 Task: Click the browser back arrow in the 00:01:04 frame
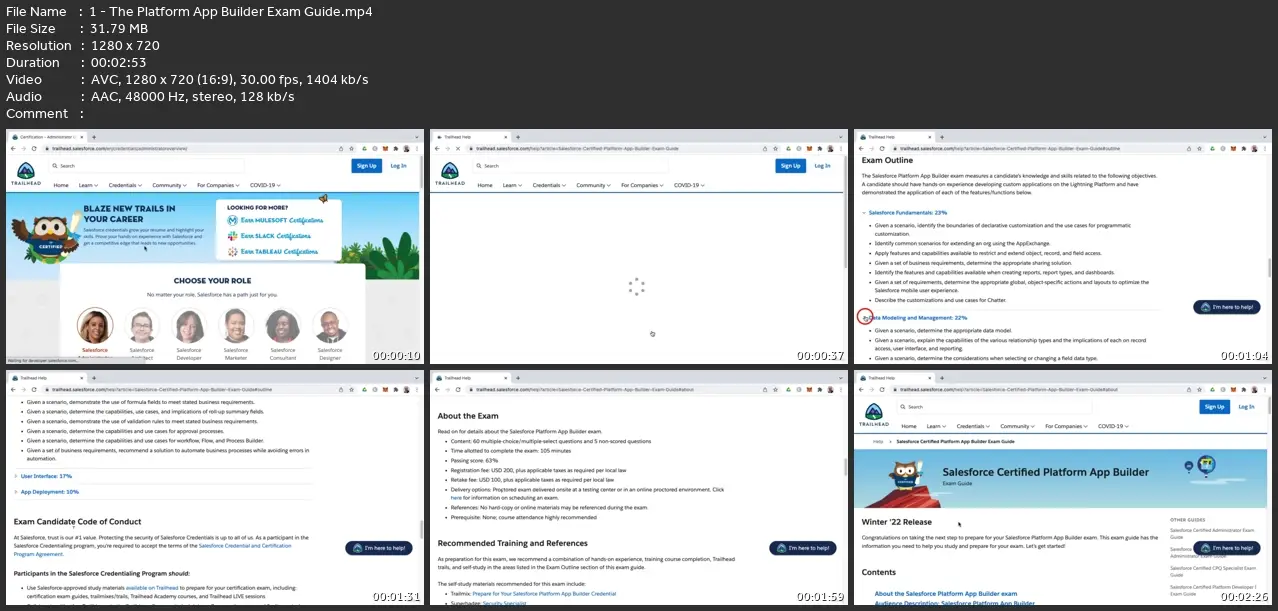(x=861, y=148)
